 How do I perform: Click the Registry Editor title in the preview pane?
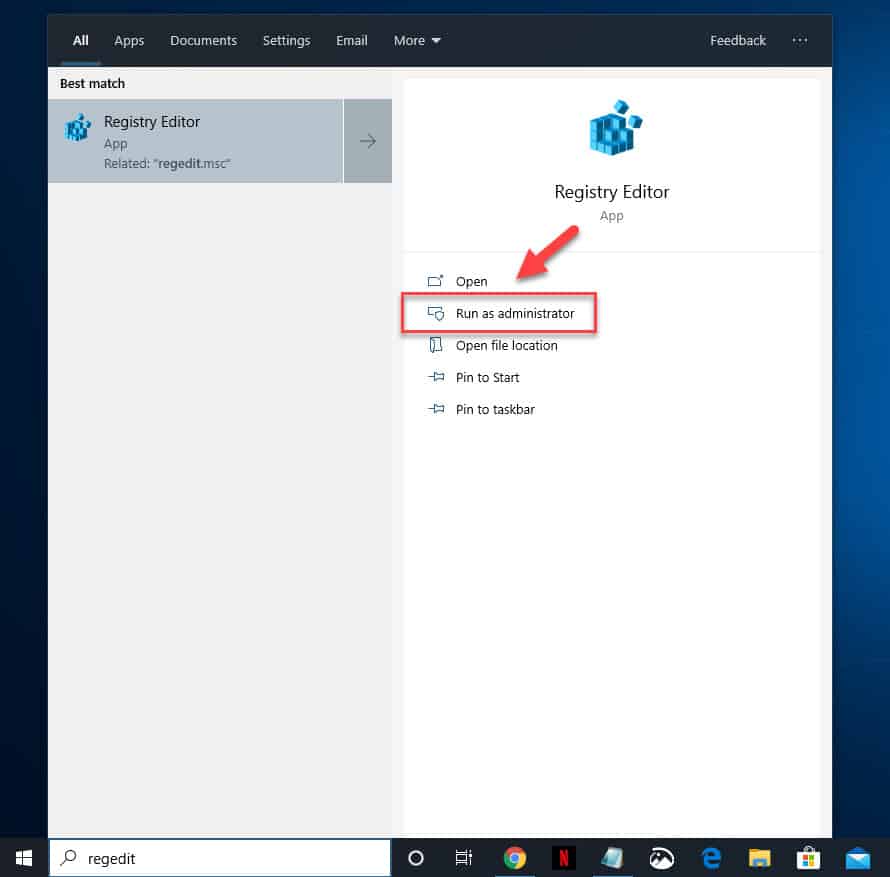(611, 192)
